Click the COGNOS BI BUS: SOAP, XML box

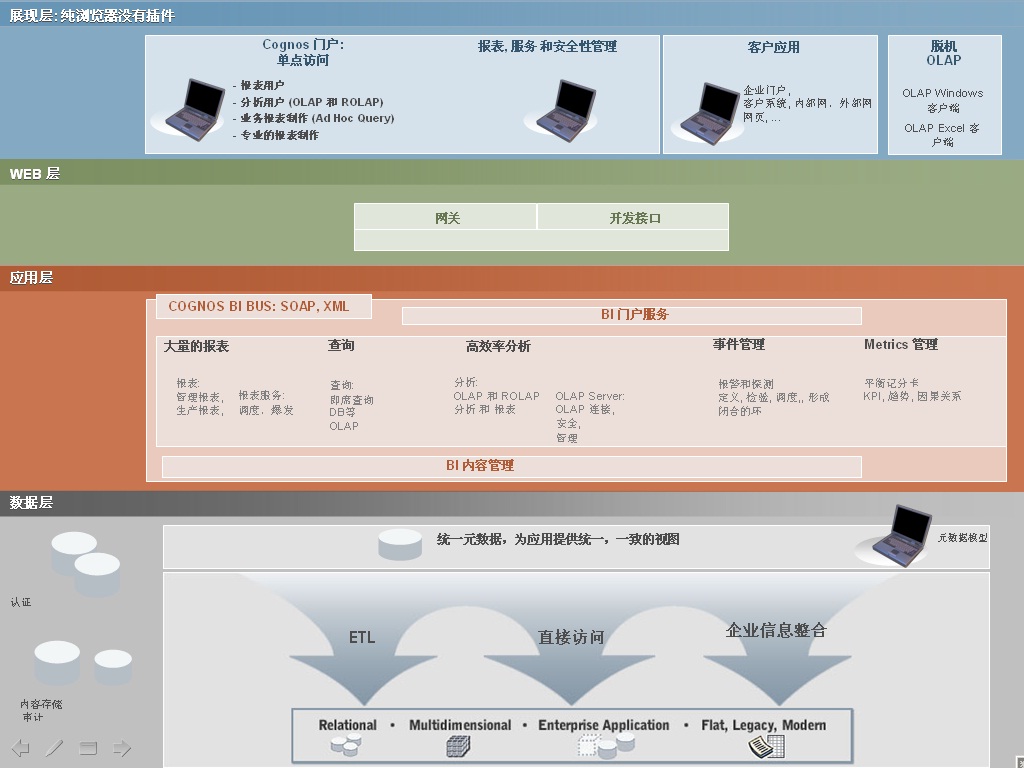(264, 306)
